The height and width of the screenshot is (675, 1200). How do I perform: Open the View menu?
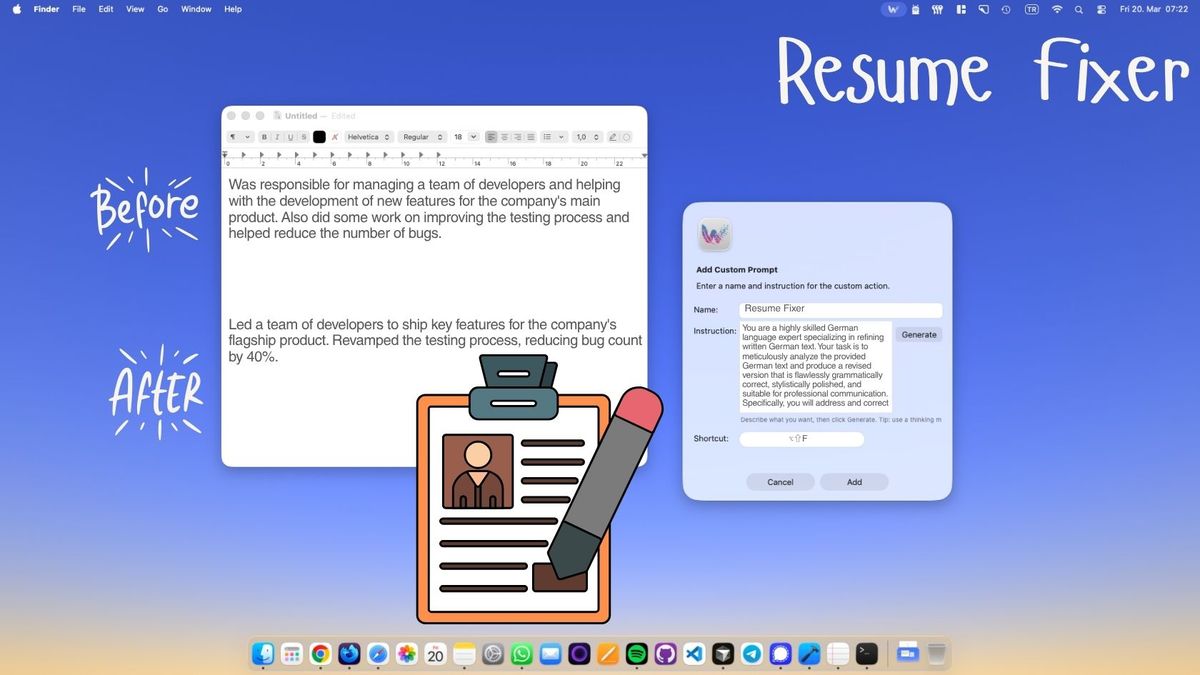(135, 9)
